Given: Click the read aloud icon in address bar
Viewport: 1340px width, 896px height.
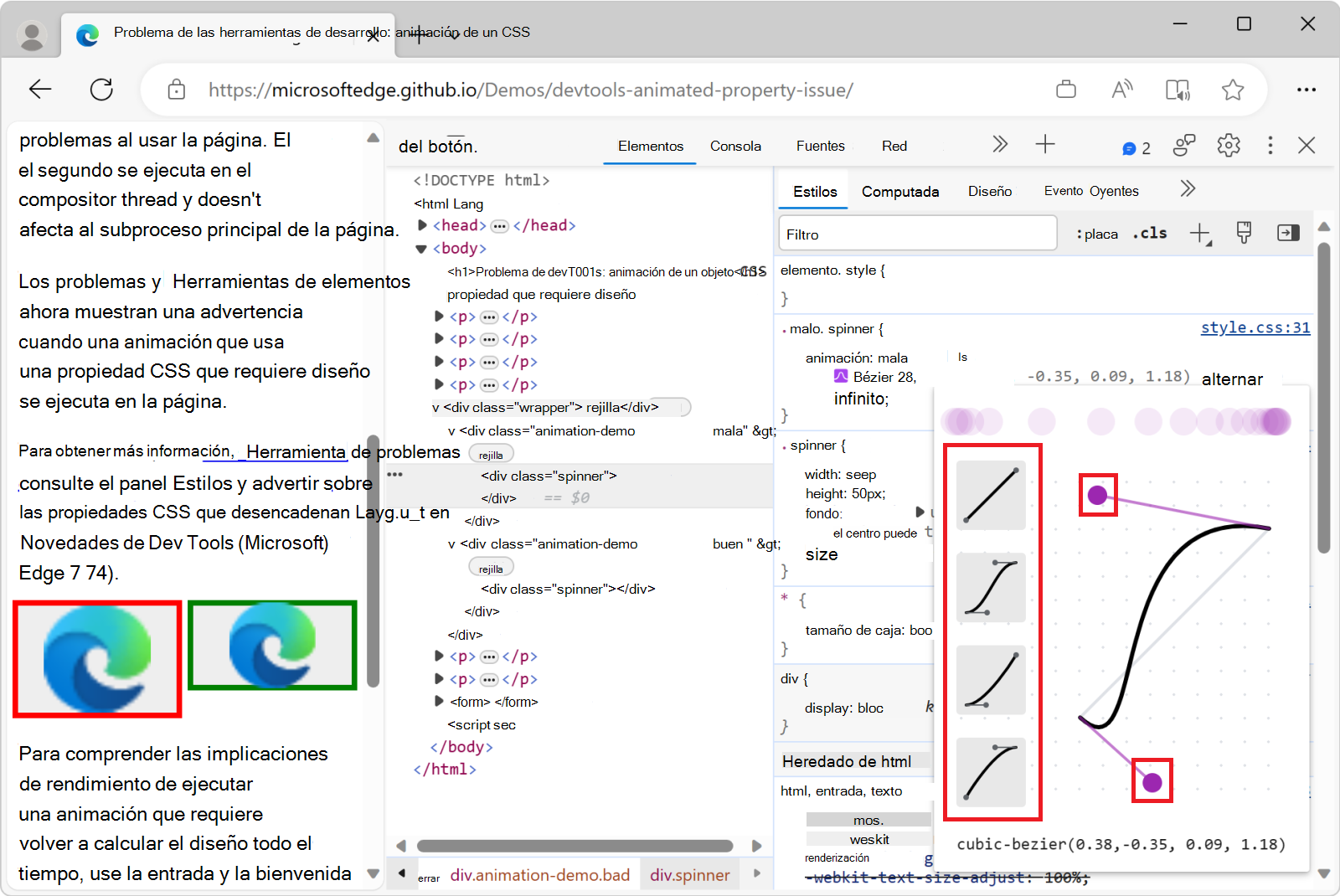Looking at the screenshot, I should click(x=1122, y=89).
